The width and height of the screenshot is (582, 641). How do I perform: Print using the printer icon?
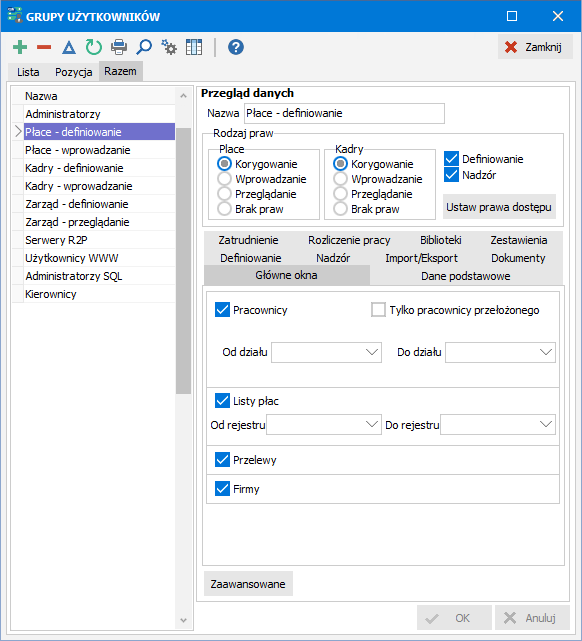point(119,47)
